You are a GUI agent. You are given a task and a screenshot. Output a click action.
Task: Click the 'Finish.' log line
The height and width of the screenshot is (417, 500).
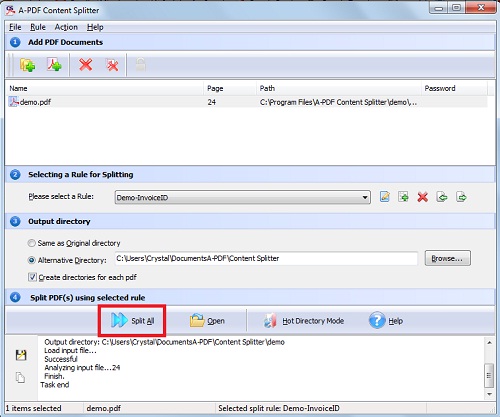(54, 376)
